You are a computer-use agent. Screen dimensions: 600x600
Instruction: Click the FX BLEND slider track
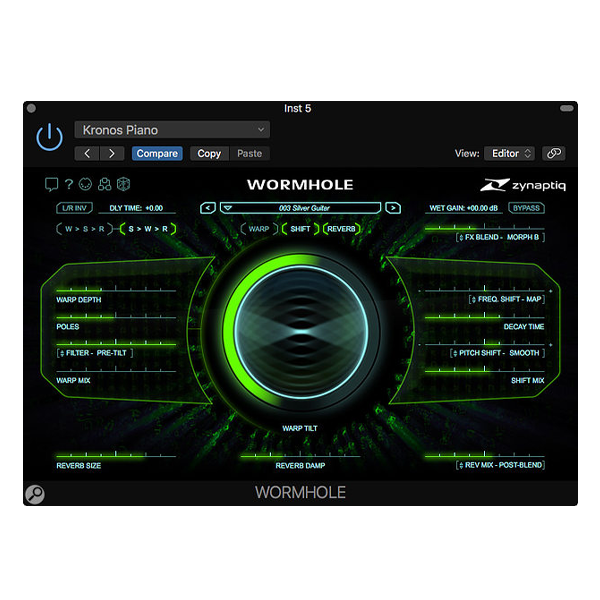484,228
